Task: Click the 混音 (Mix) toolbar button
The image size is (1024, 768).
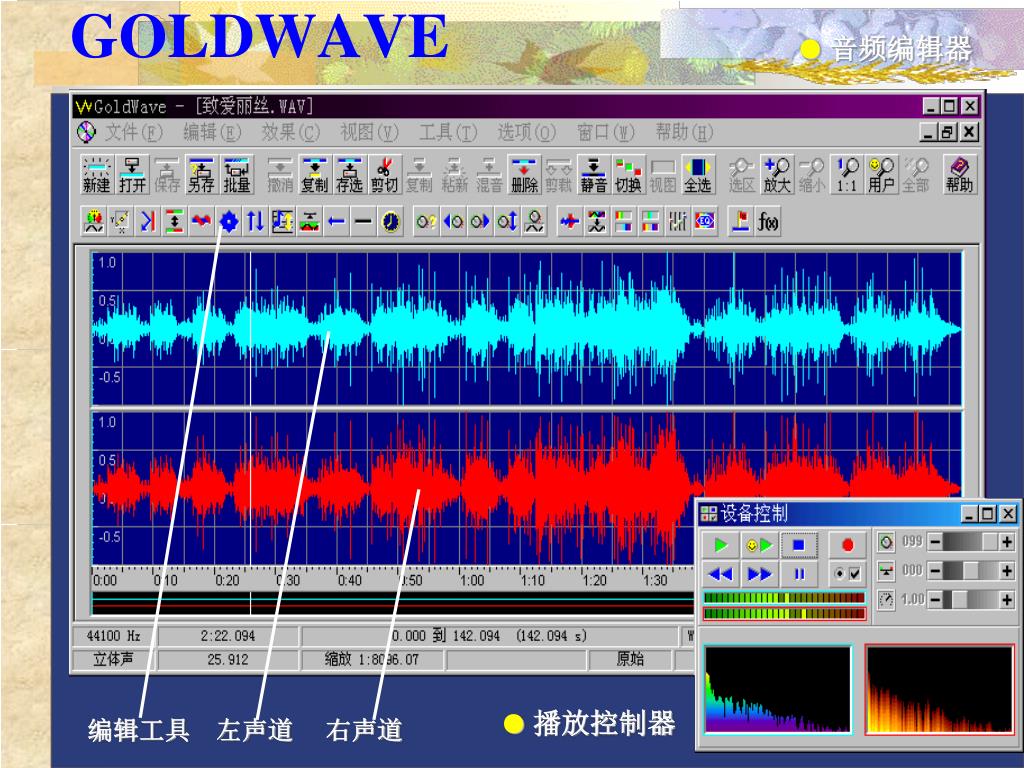Action: [x=489, y=174]
